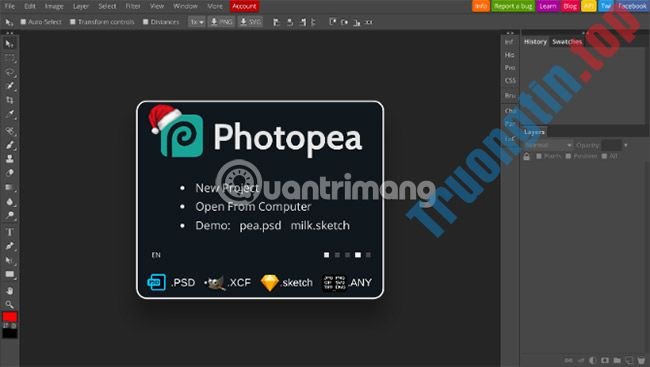Image resolution: width=650 pixels, height=367 pixels.
Task: Select the Move tool in the left toolbar
Action: click(x=9, y=44)
